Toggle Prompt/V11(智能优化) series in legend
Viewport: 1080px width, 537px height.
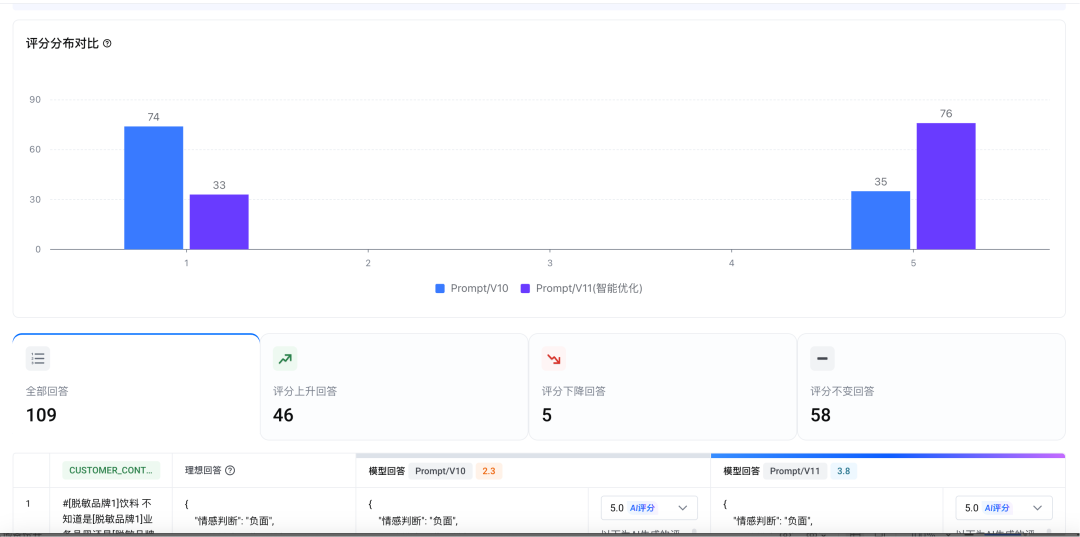[581, 288]
